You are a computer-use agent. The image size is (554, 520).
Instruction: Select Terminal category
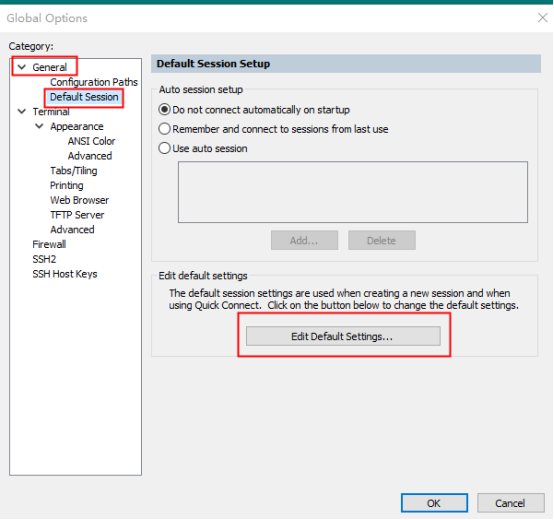point(51,112)
